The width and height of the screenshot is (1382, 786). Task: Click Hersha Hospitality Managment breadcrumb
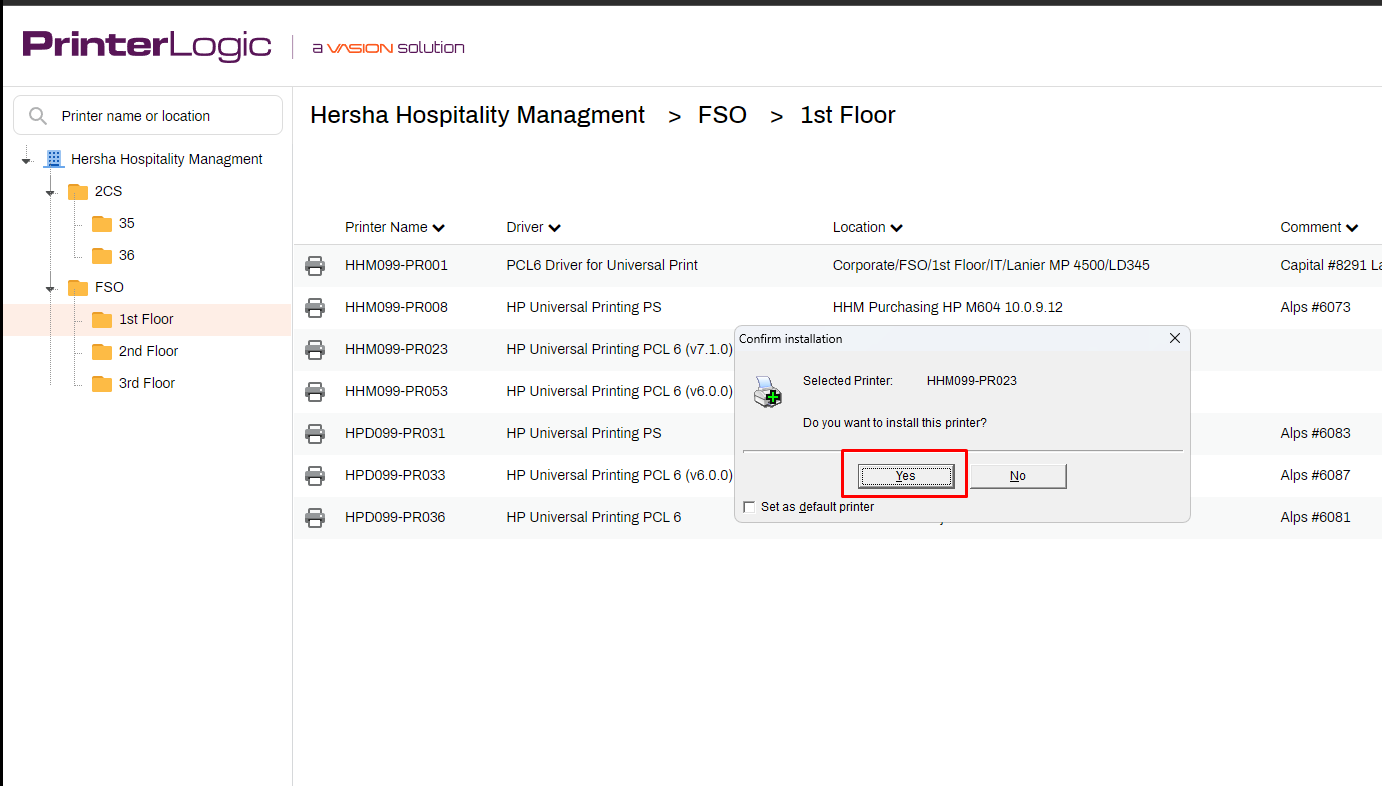tap(477, 115)
